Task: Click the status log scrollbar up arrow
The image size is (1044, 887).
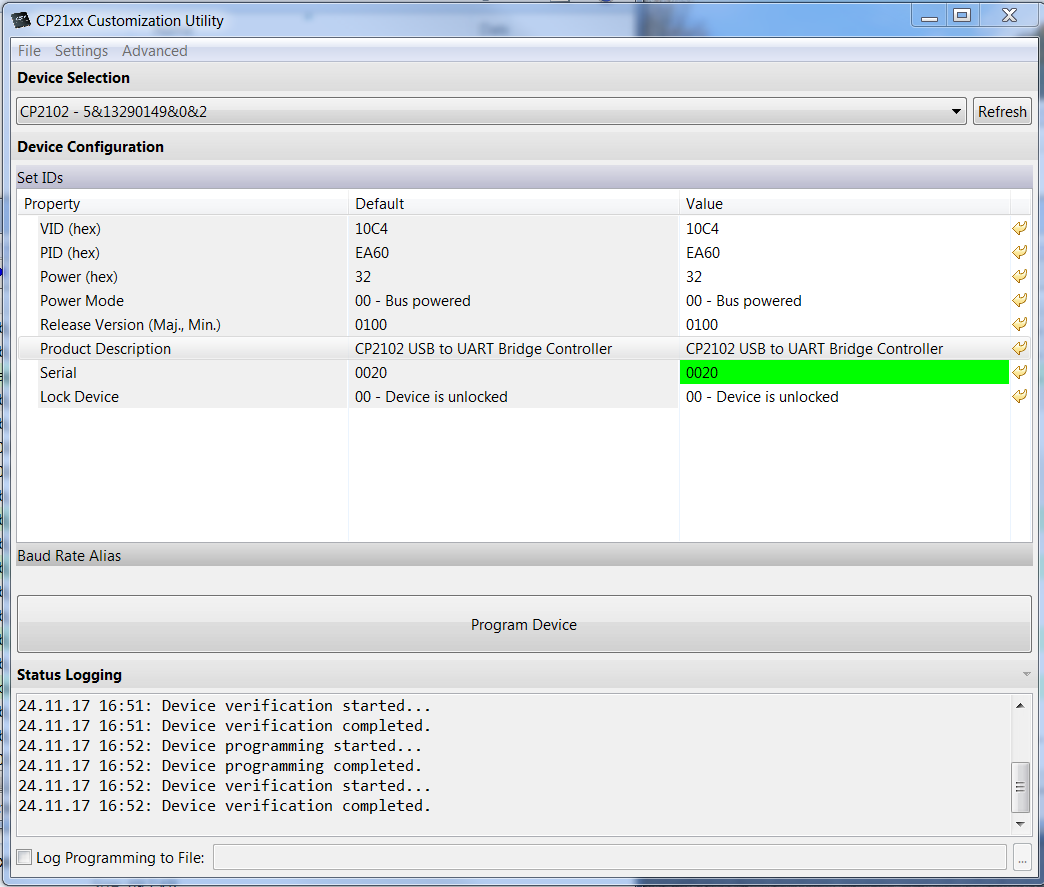Action: [1020, 705]
